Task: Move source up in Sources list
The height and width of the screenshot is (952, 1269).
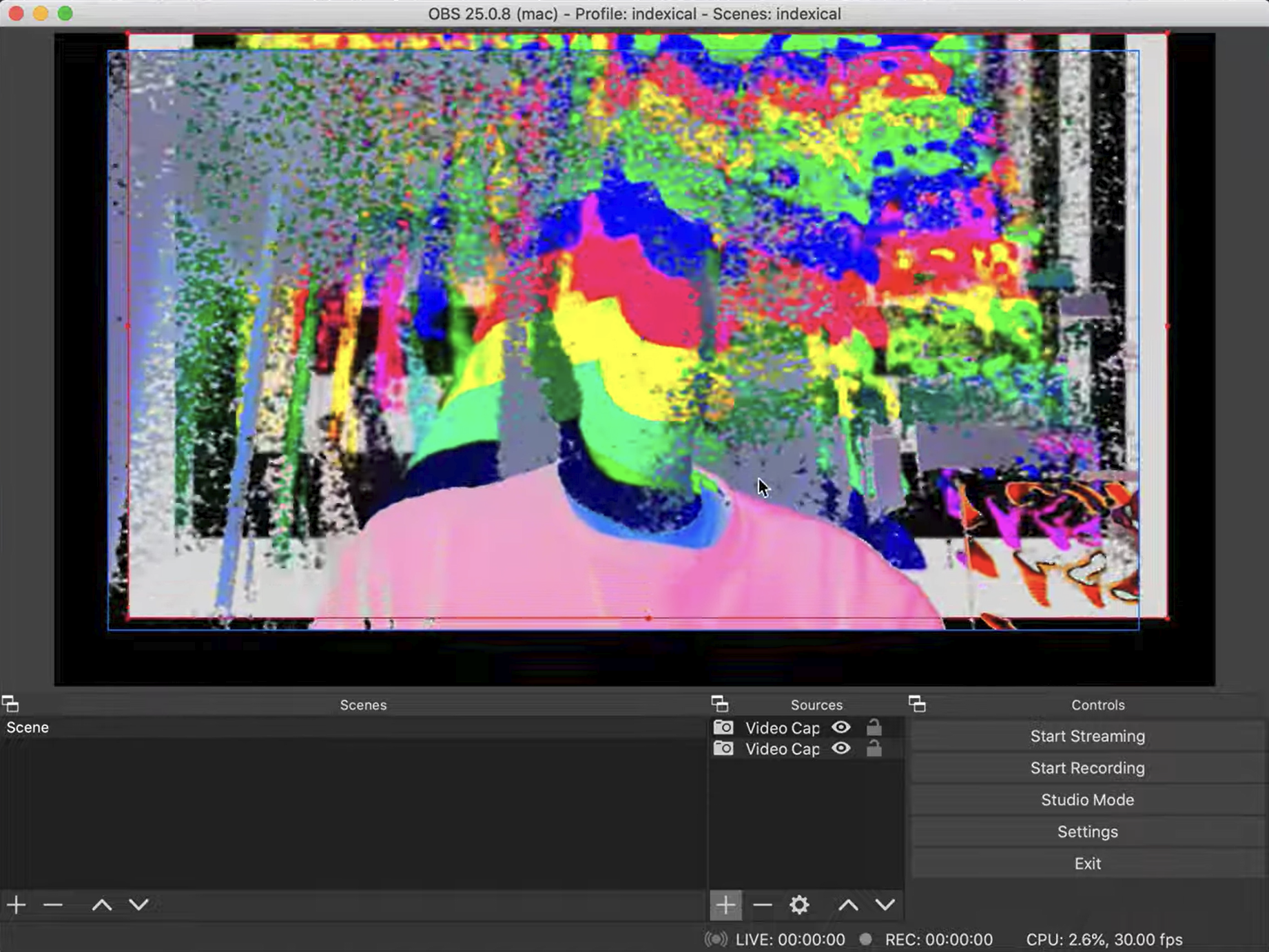Action: 848,905
